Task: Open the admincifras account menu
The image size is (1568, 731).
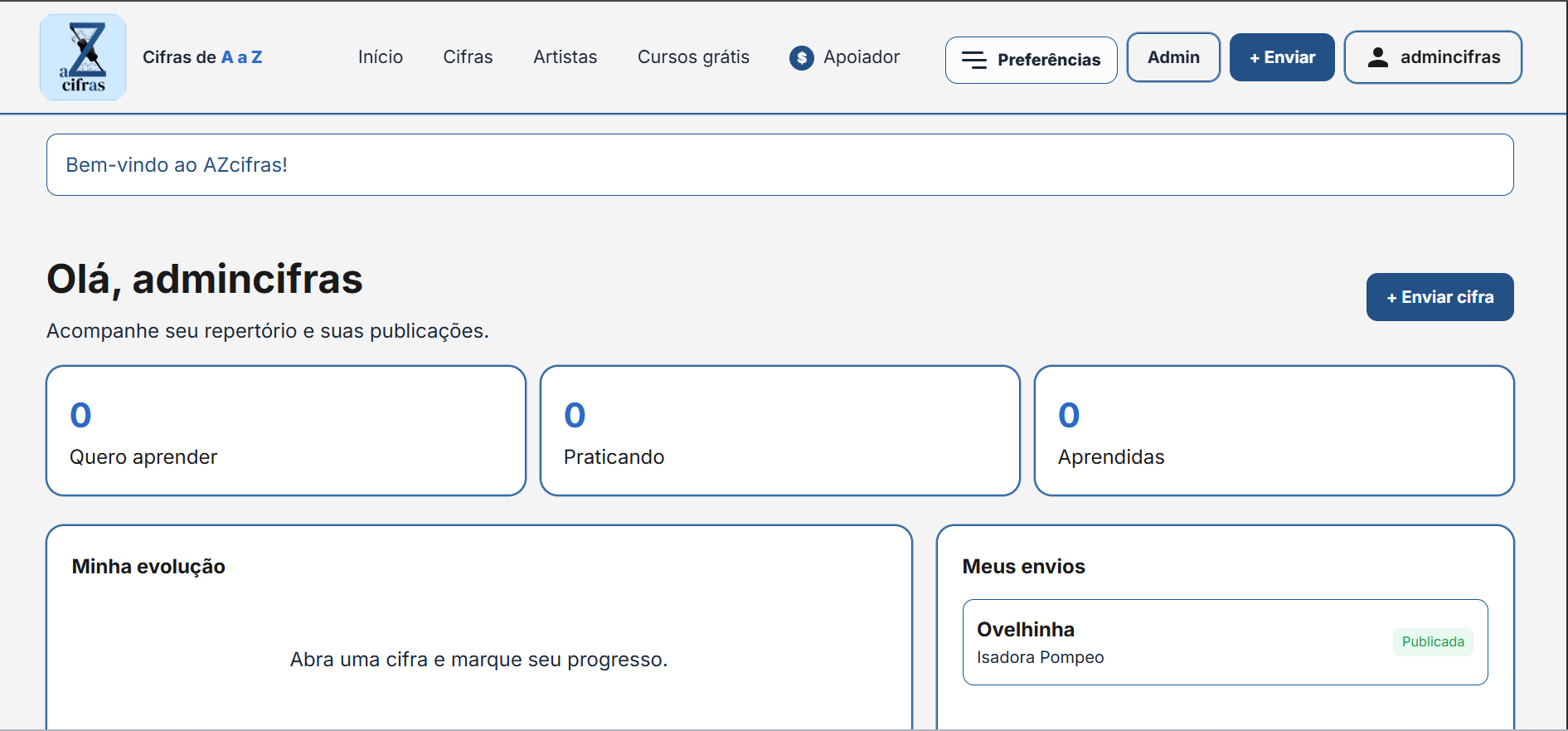Action: [x=1433, y=57]
